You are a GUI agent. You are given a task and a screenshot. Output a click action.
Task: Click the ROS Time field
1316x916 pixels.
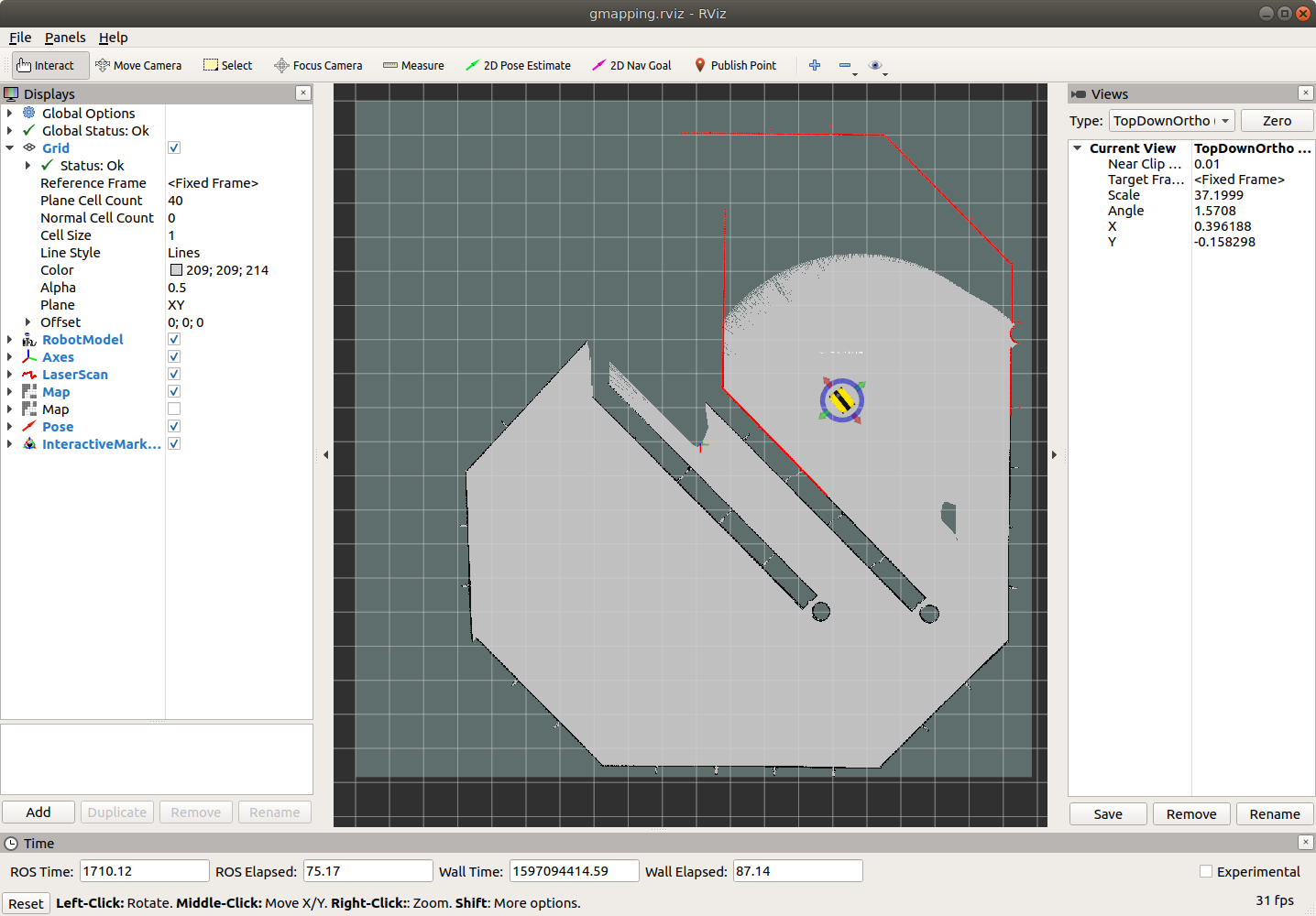coord(144,871)
